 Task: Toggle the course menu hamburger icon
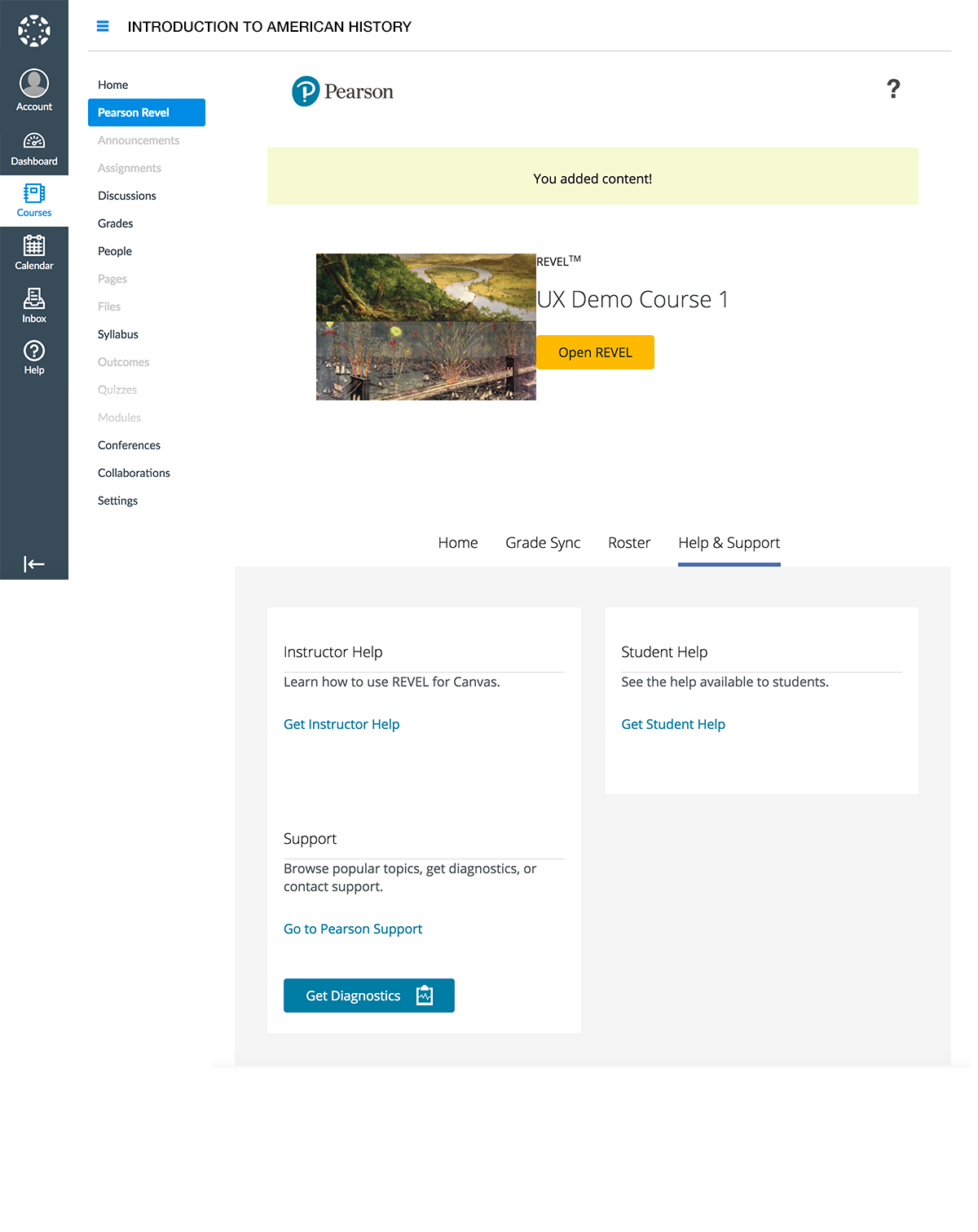(103, 26)
